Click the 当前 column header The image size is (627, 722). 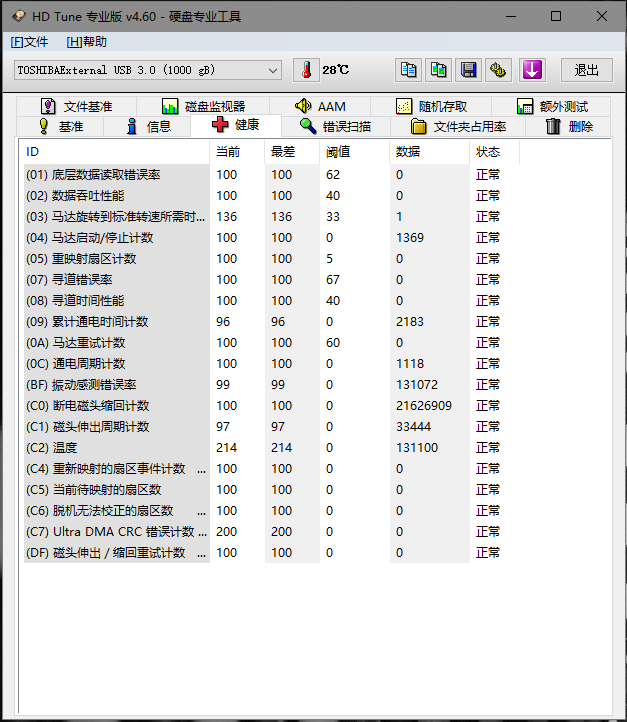(237, 152)
